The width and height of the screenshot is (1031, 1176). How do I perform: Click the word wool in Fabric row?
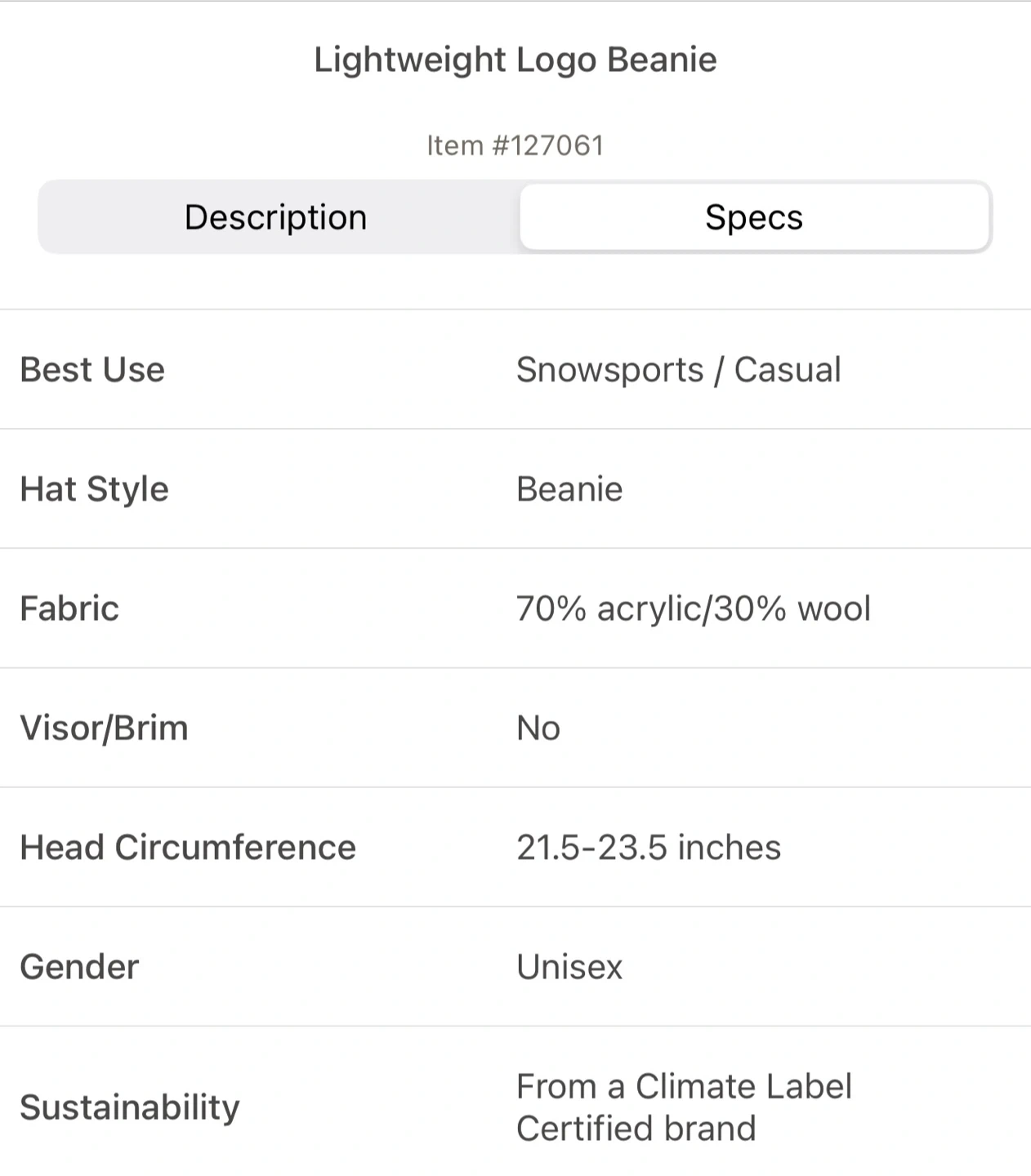(834, 609)
